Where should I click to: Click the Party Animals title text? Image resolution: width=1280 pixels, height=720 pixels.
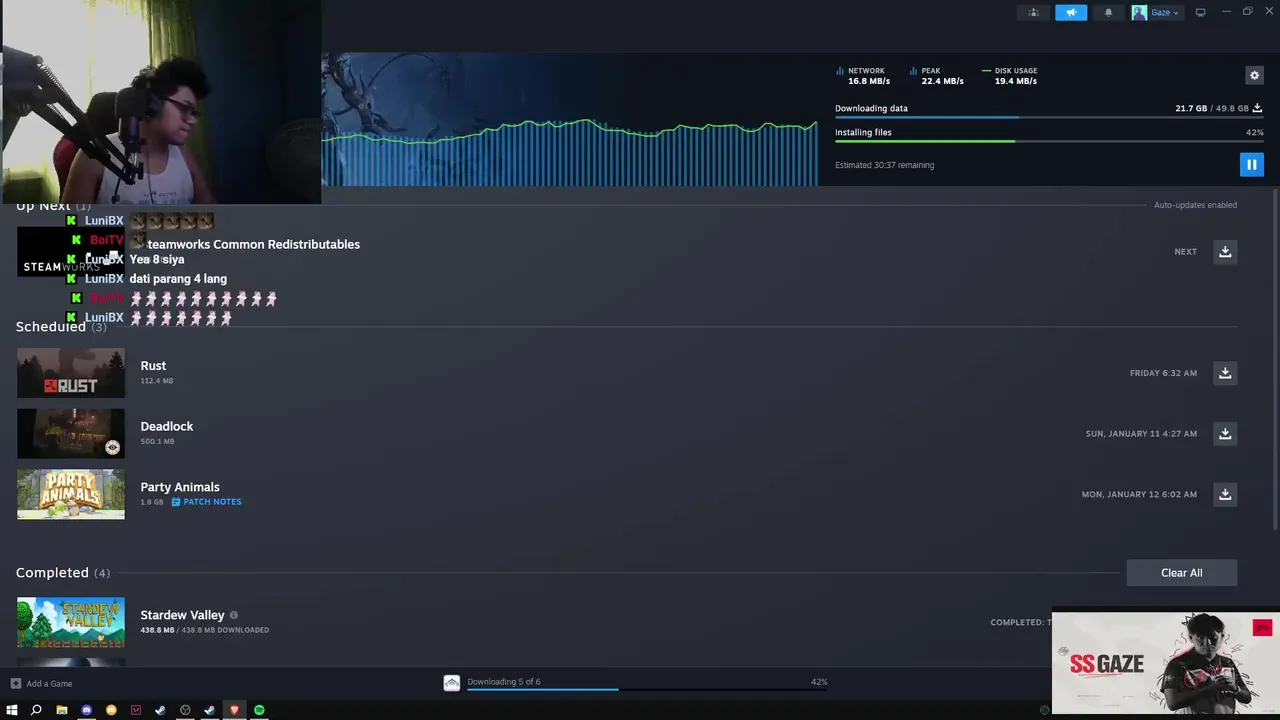point(180,487)
